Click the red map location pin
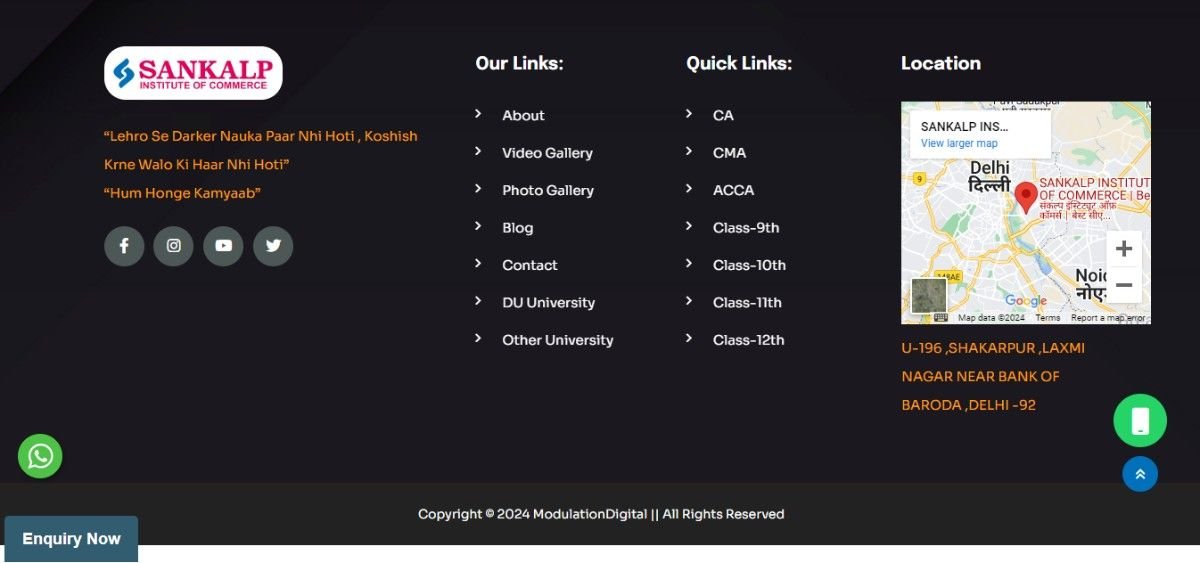This screenshot has width=1200, height=563. [x=1025, y=197]
